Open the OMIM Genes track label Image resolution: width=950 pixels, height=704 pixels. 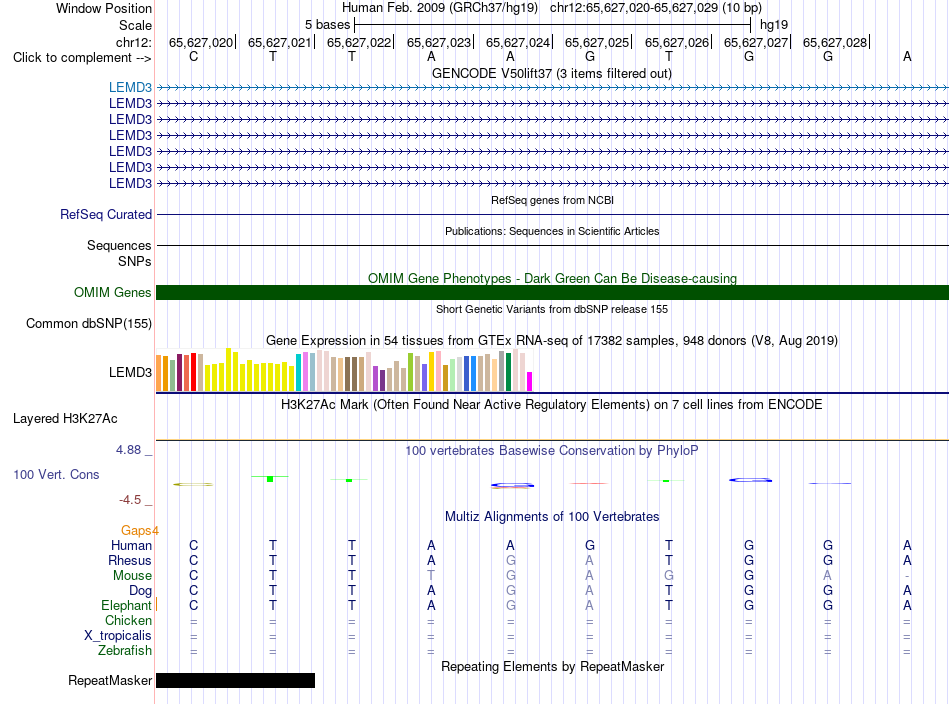(112, 293)
